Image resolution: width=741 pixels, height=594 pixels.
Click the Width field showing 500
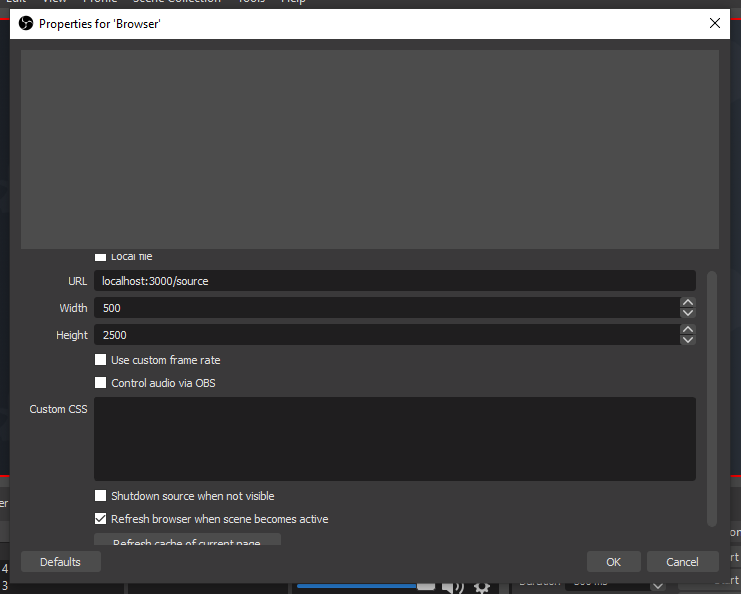click(387, 308)
